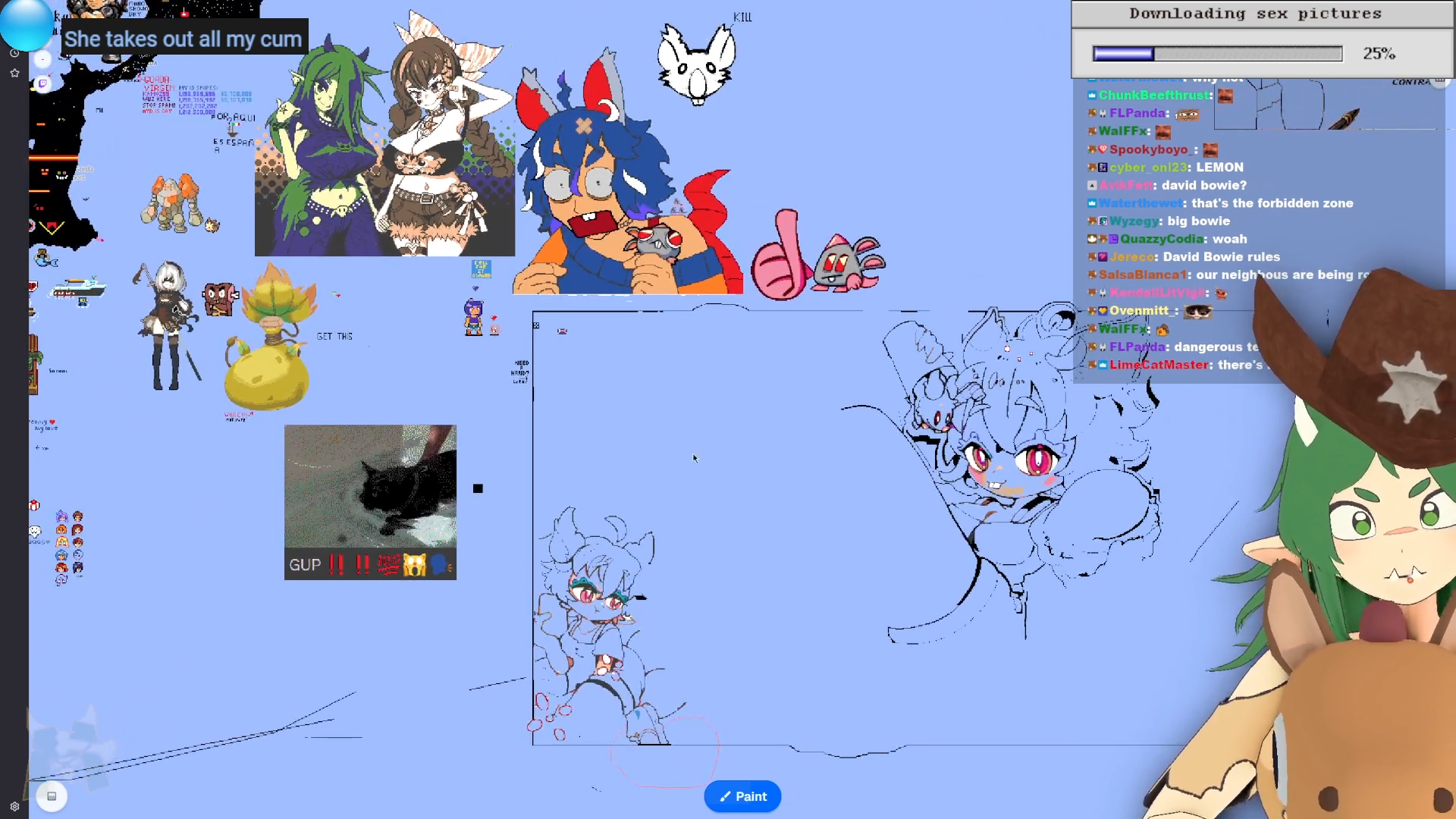Image resolution: width=1456 pixels, height=819 pixels.
Task: Click LimeCatMaster username in chat
Action: (1159, 365)
